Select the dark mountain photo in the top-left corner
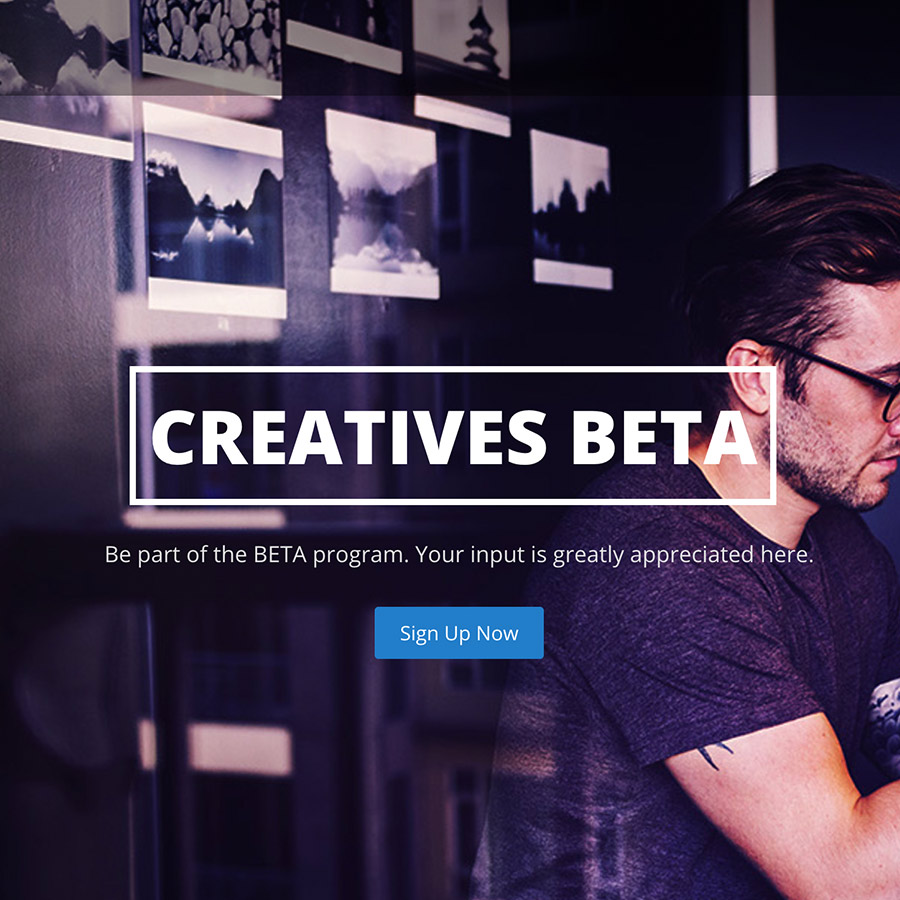 (x=65, y=46)
